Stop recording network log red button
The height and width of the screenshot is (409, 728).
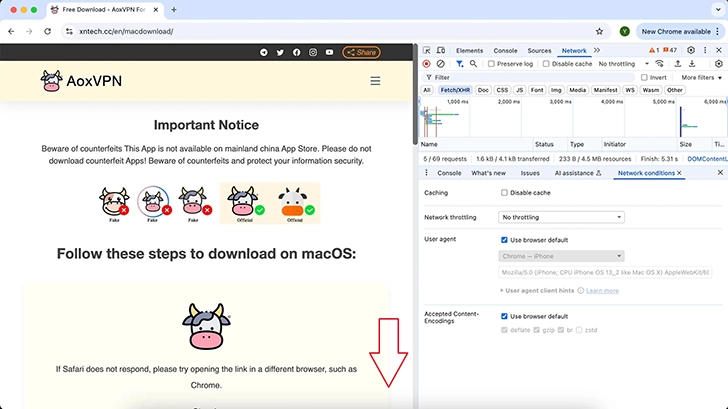click(x=427, y=64)
